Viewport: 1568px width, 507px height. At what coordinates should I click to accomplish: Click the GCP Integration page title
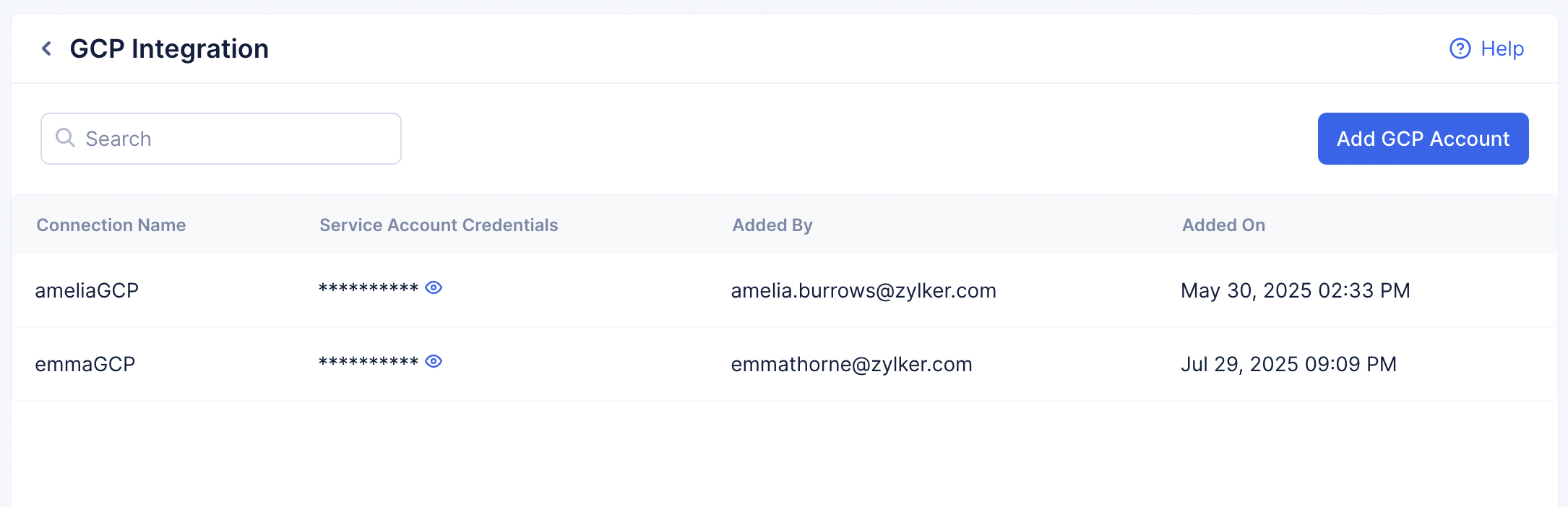coord(169,48)
